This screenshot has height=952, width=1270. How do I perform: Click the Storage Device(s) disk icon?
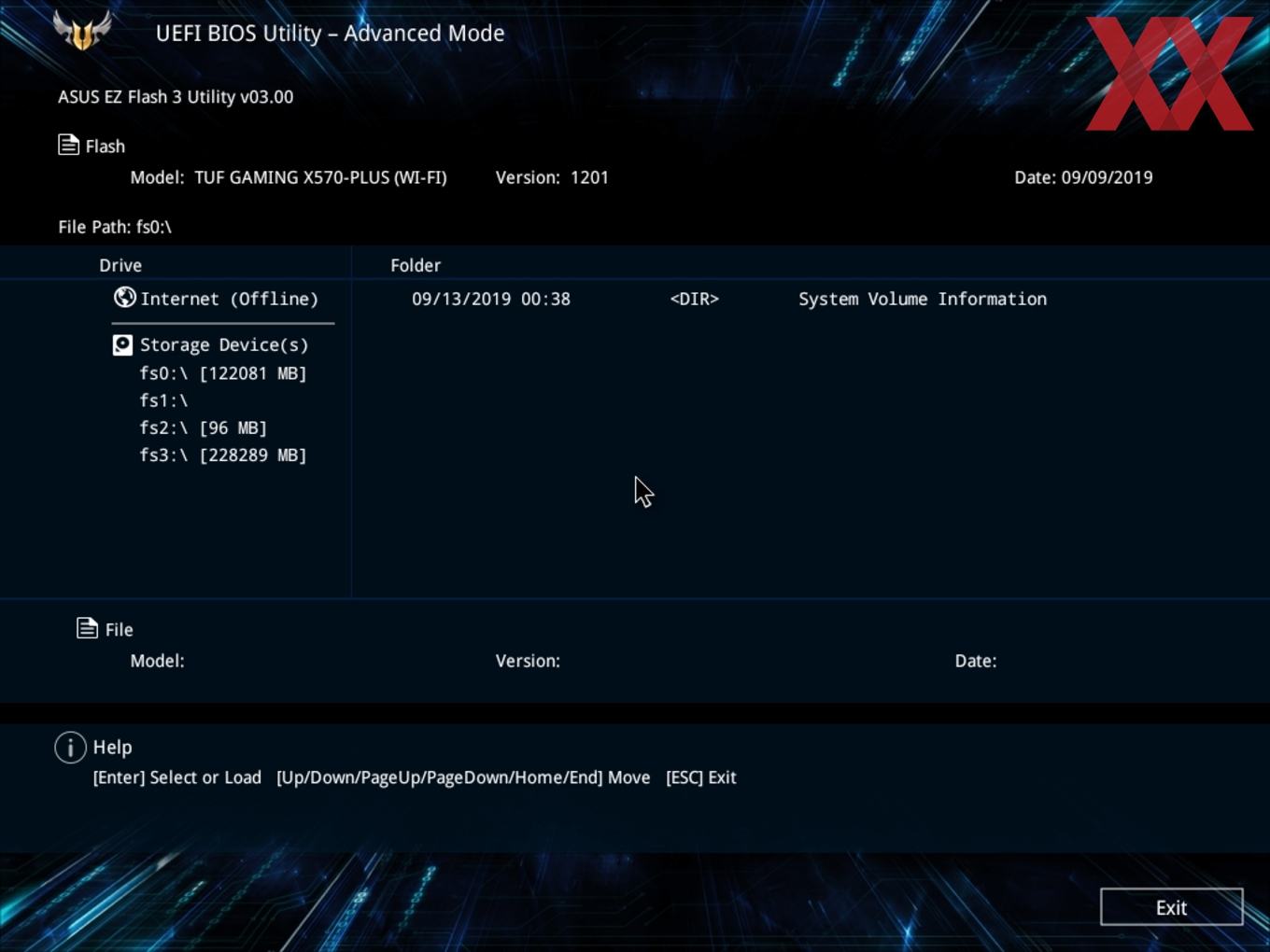pos(122,345)
